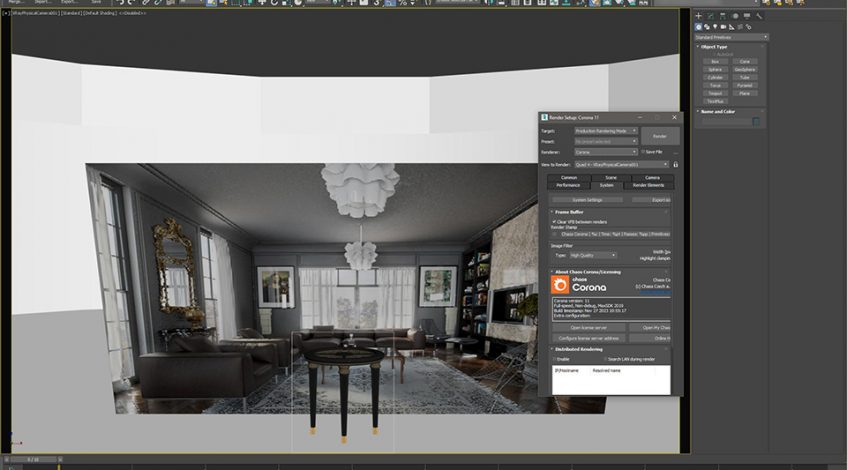Enable the Distributed Rendering checkbox
This screenshot has height=470, width=847.
pyautogui.click(x=554, y=358)
